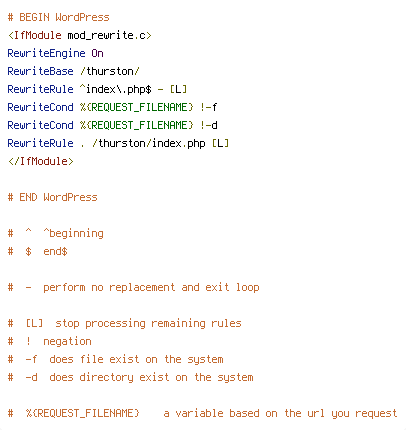The image size is (406, 430).
Task: Click the '# END WordPress' comment
Action: 53,197
